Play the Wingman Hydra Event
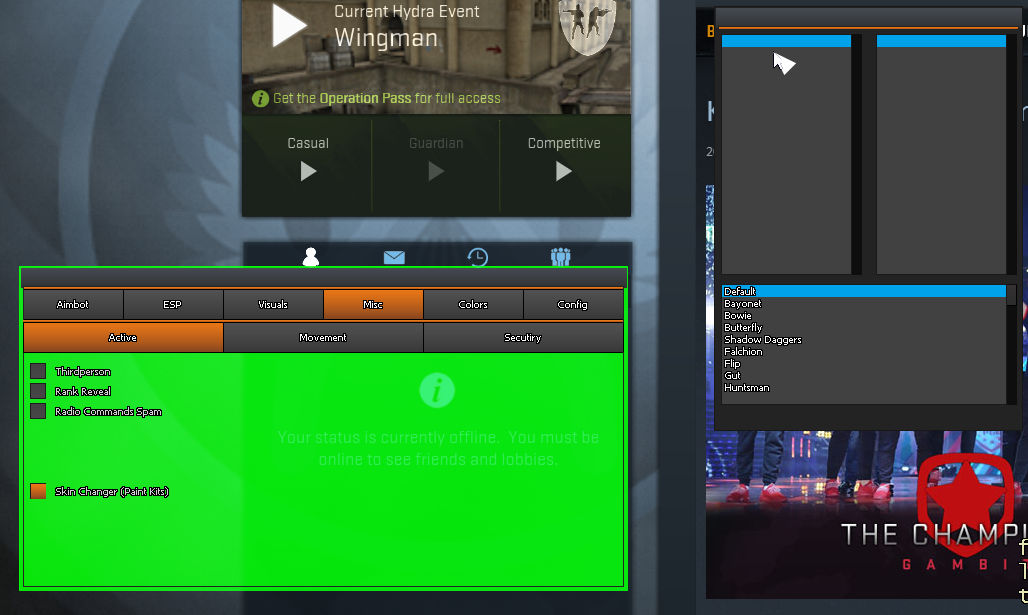This screenshot has width=1028, height=615. point(289,25)
